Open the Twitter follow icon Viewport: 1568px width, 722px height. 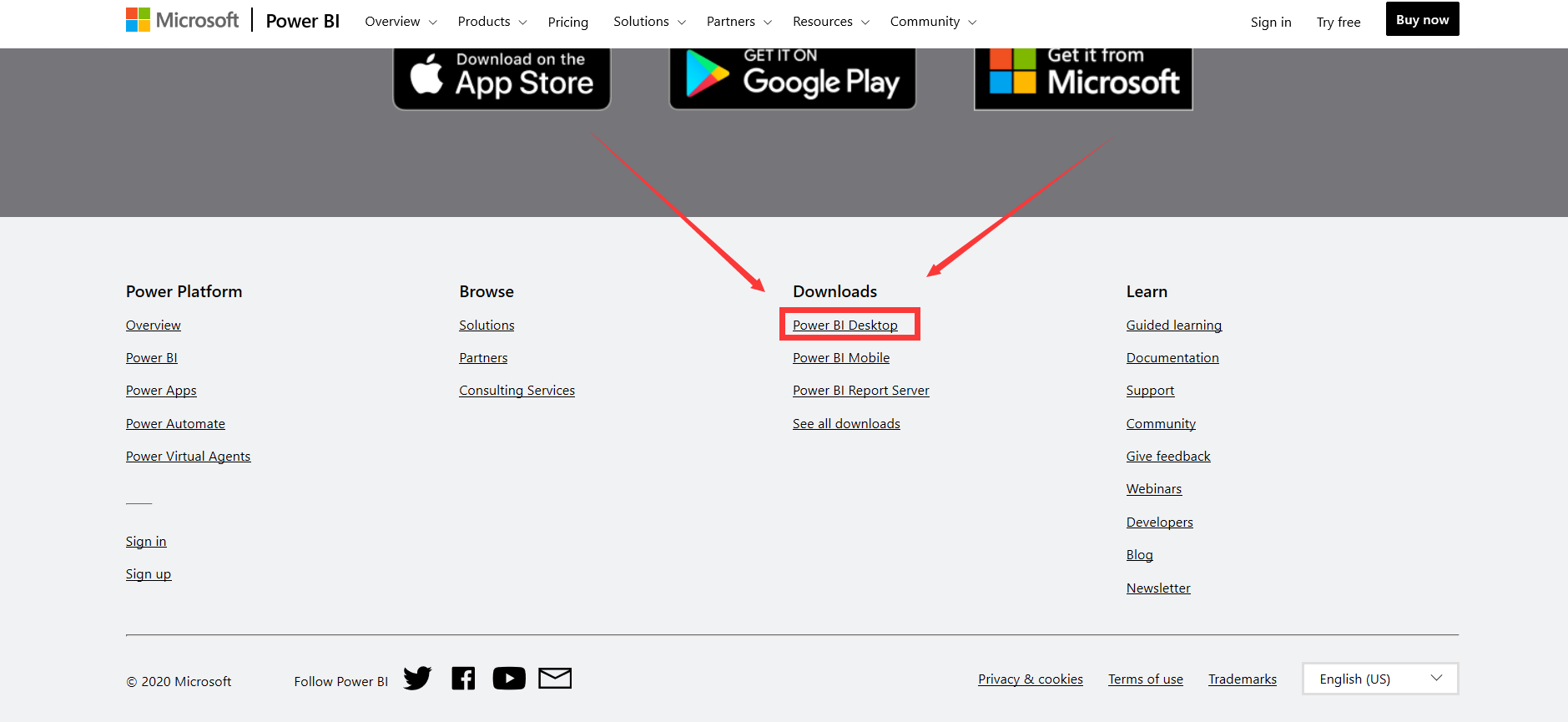tap(417, 679)
